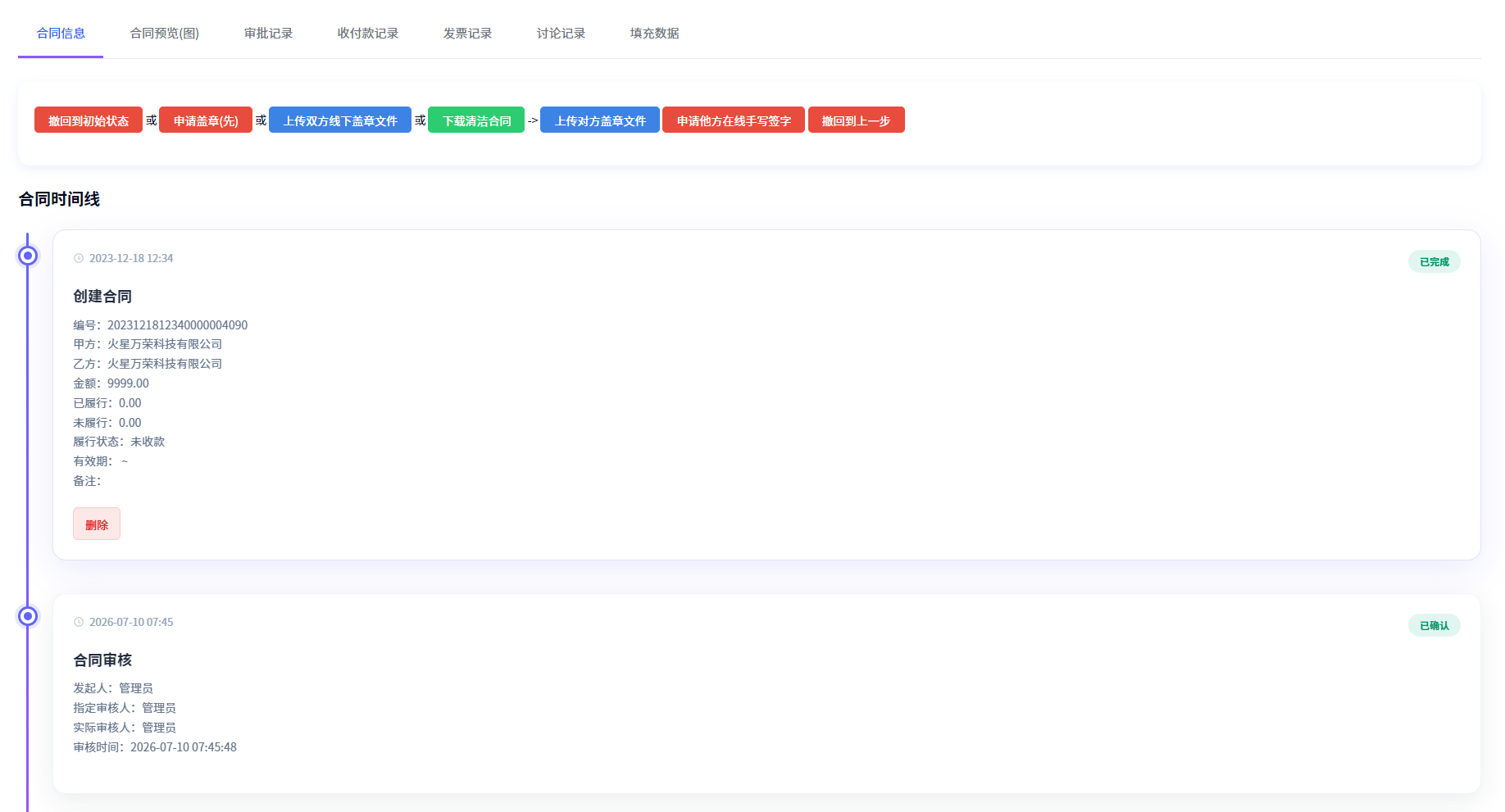Click the 上传对方盖章文件 button
The image size is (1505, 812).
tap(600, 120)
